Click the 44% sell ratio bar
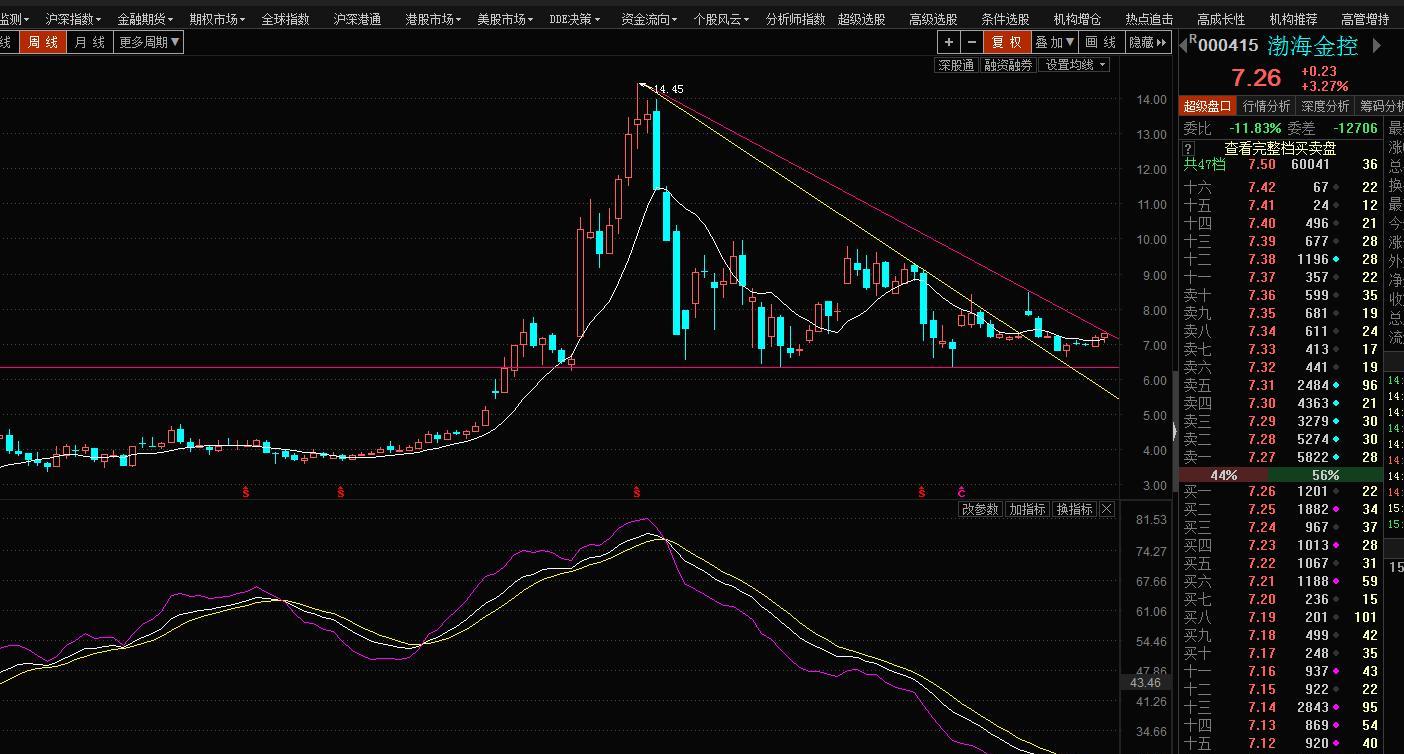 pyautogui.click(x=1224, y=475)
